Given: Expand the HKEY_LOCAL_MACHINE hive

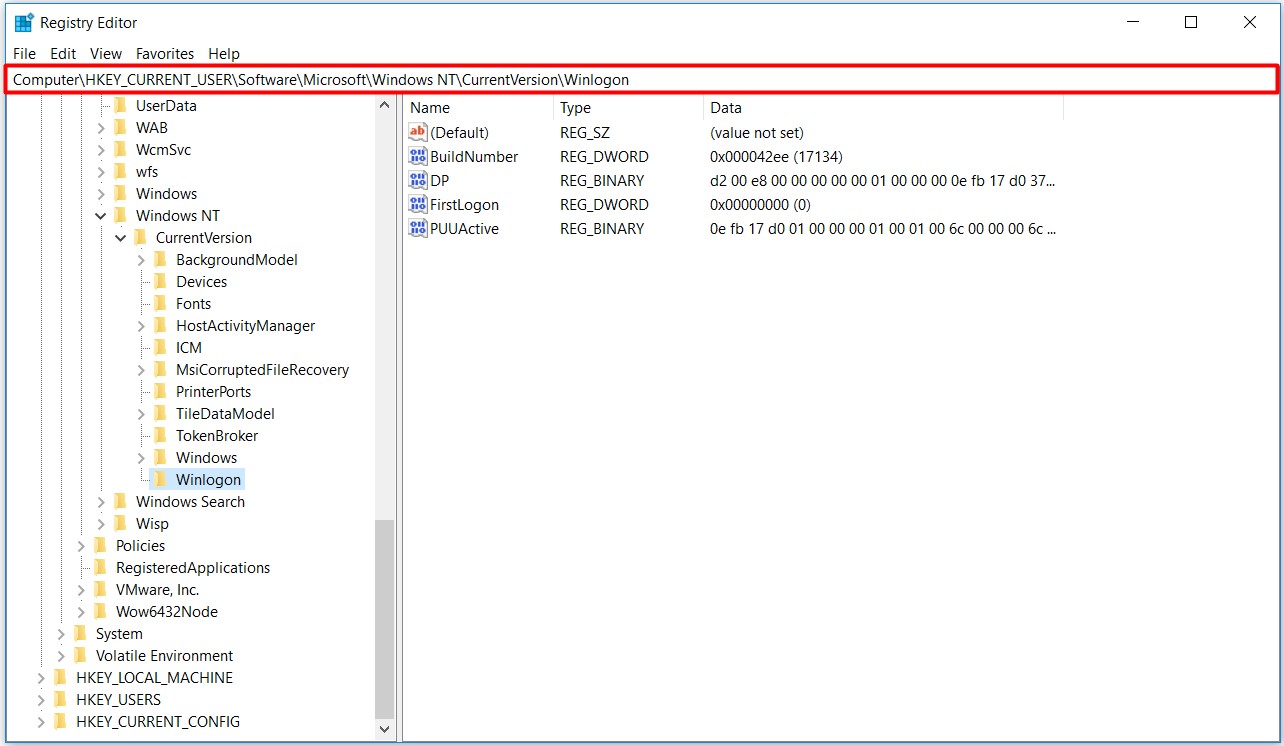Looking at the screenshot, I should click(x=41, y=677).
